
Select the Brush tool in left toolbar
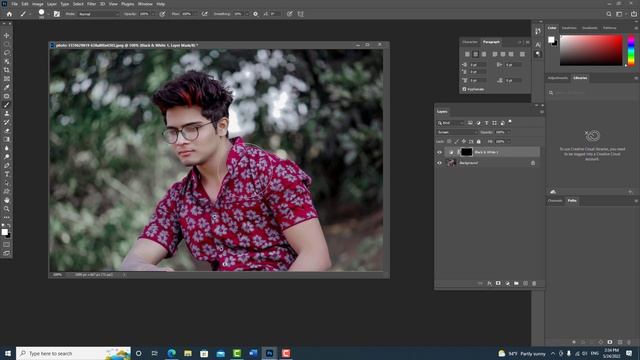[x=7, y=105]
